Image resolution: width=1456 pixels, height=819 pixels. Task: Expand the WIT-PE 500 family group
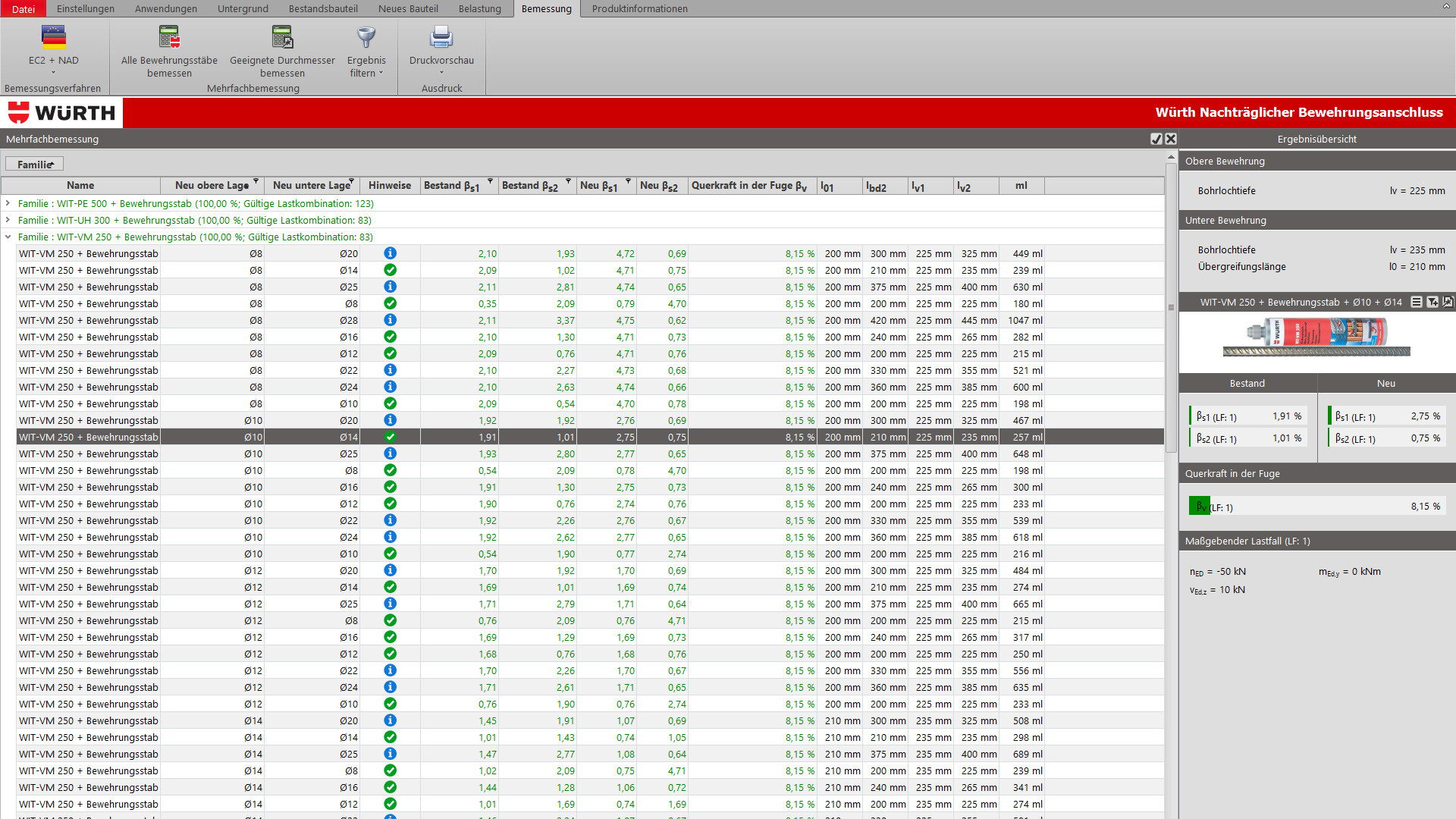click(8, 203)
